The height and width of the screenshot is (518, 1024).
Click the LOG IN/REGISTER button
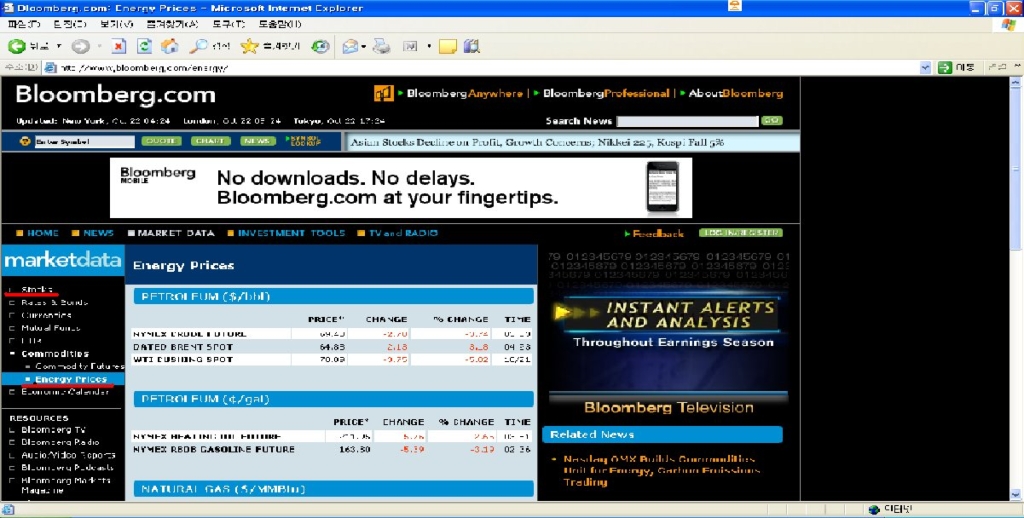(741, 233)
